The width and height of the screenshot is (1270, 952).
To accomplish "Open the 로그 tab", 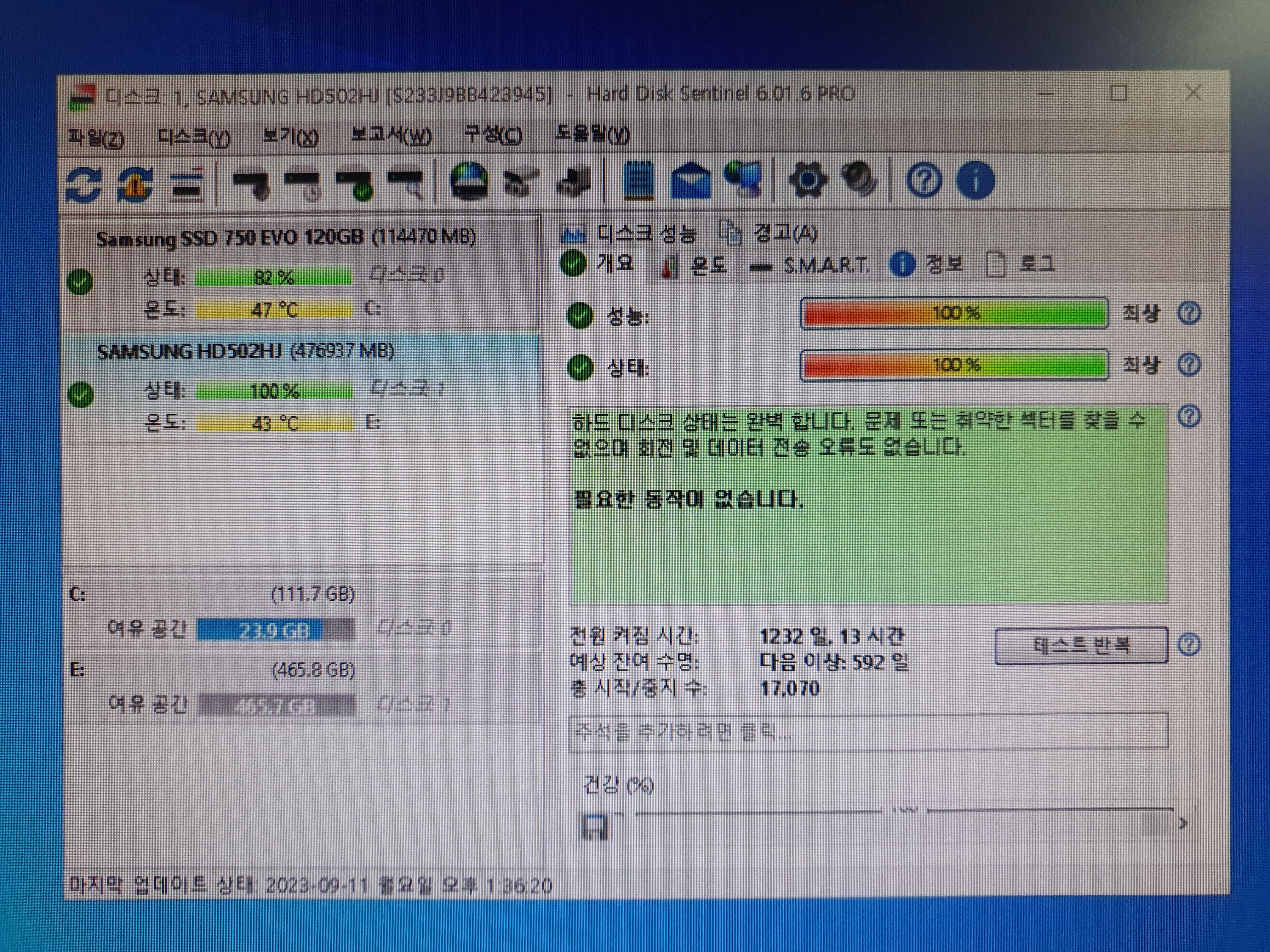I will [x=1021, y=264].
